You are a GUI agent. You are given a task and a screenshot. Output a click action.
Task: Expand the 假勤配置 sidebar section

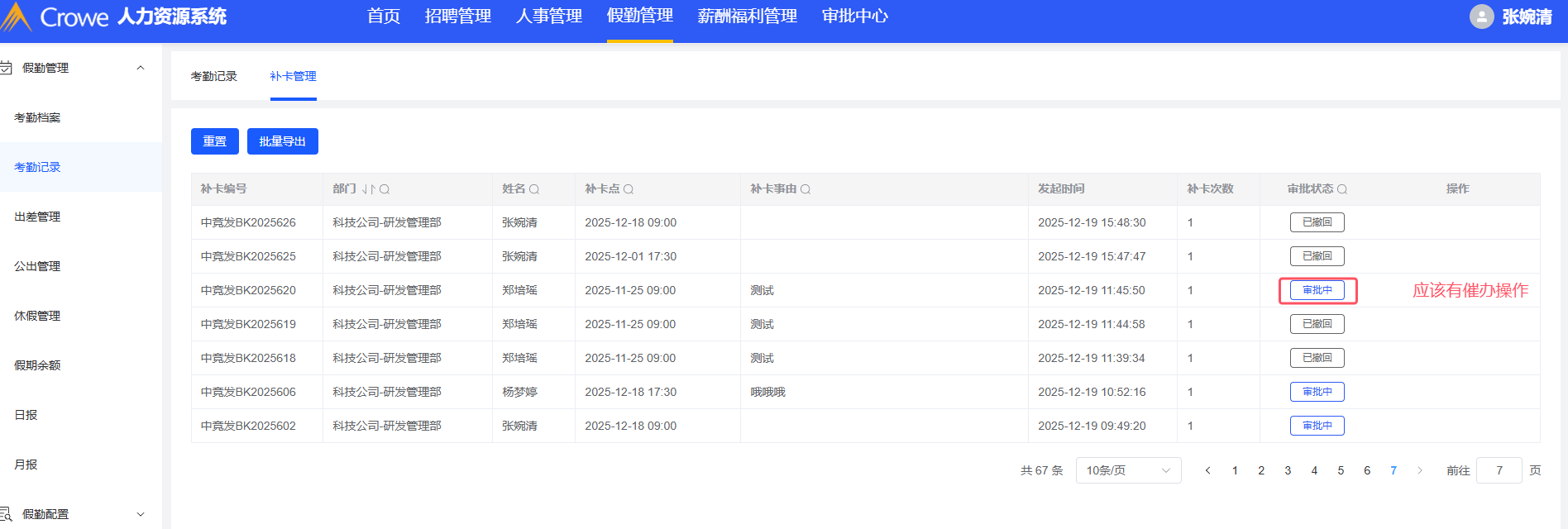(x=141, y=514)
